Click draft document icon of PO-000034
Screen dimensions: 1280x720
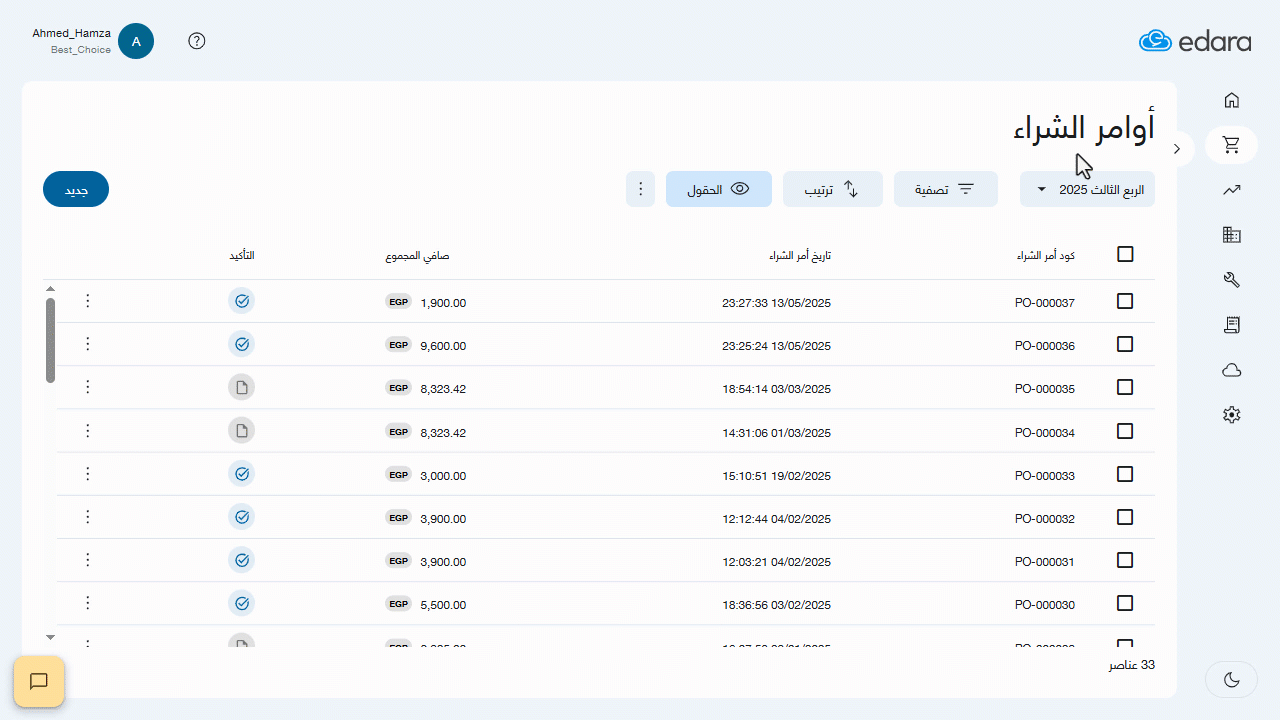[241, 430]
